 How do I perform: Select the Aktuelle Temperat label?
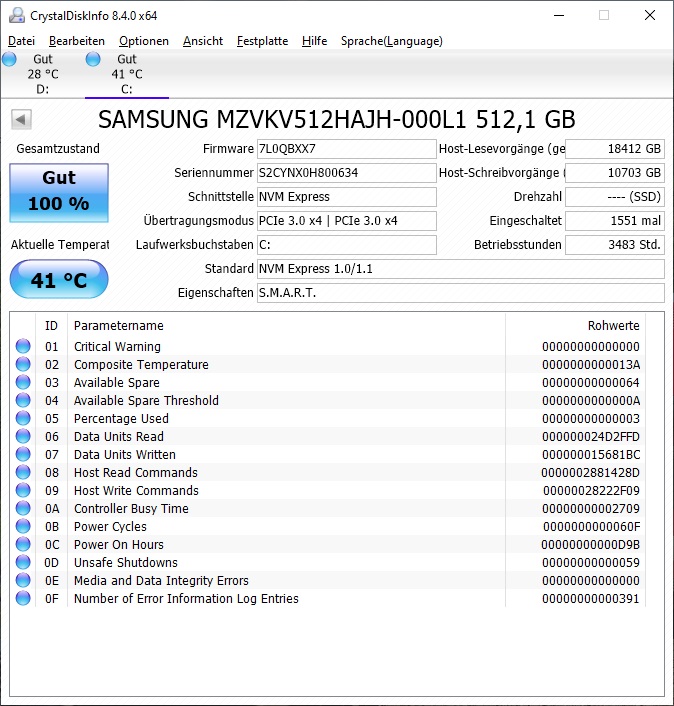pos(60,245)
